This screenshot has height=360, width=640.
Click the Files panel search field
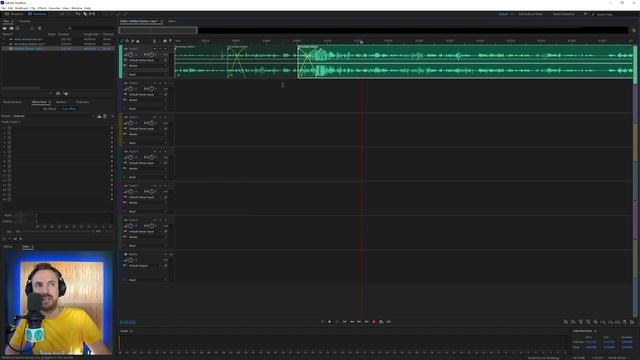pos(90,28)
